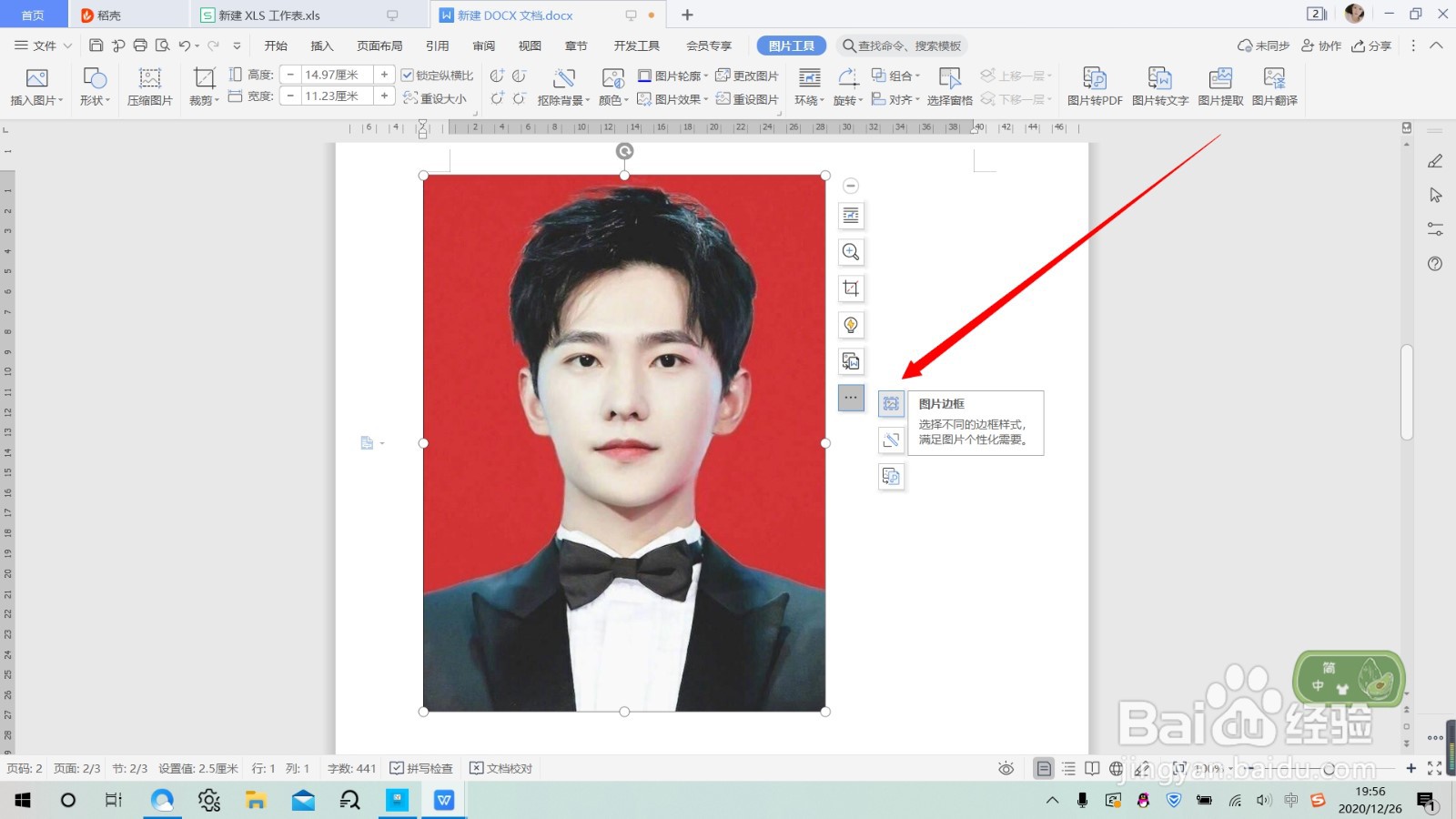Click the print preview icon
Image resolution: width=1456 pixels, height=819 pixels.
point(162,45)
